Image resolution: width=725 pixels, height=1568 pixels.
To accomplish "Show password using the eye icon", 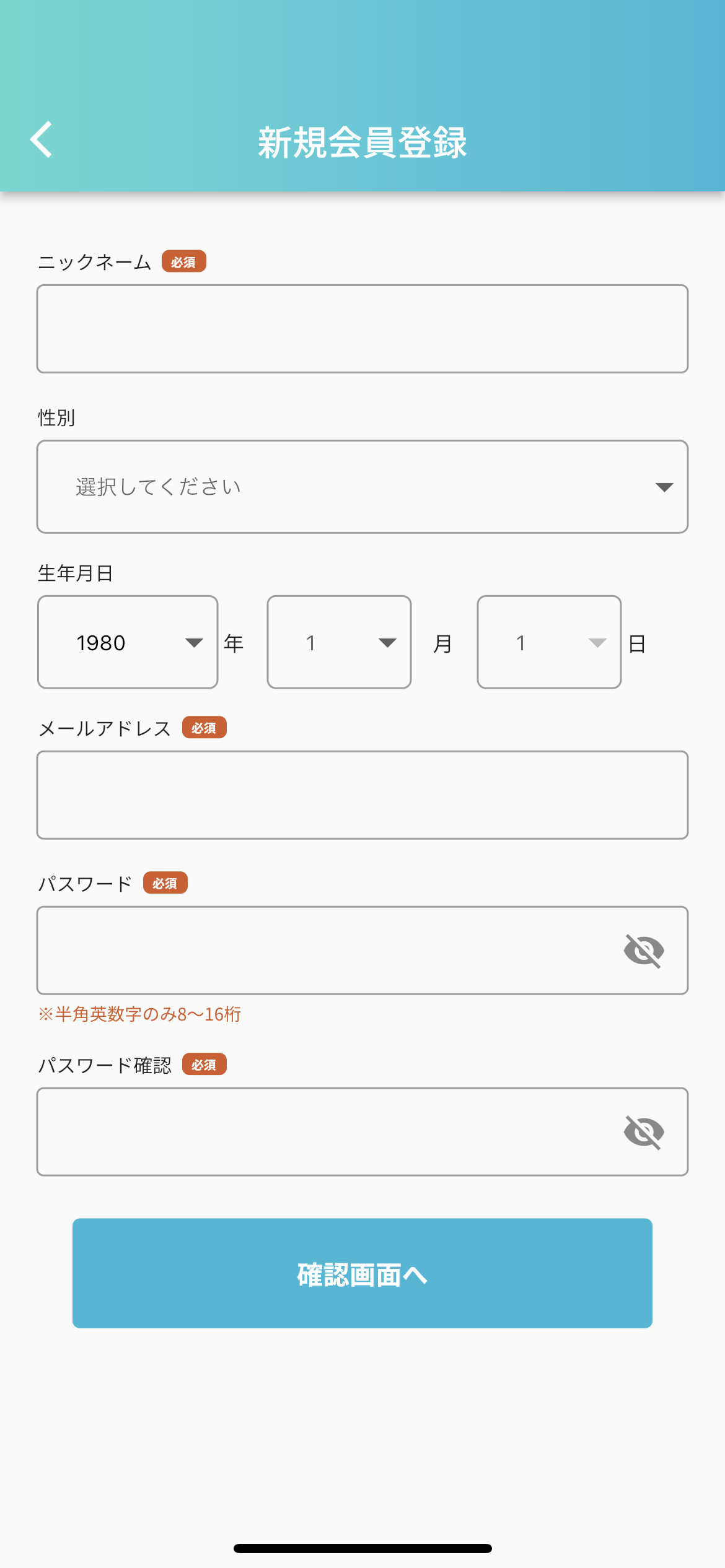I will point(644,951).
